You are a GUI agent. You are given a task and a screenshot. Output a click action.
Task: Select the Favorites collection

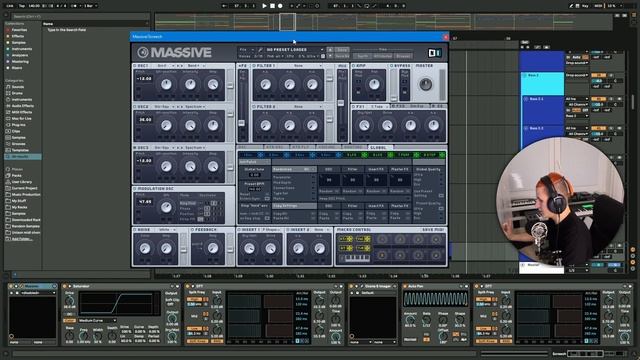[x=19, y=30]
